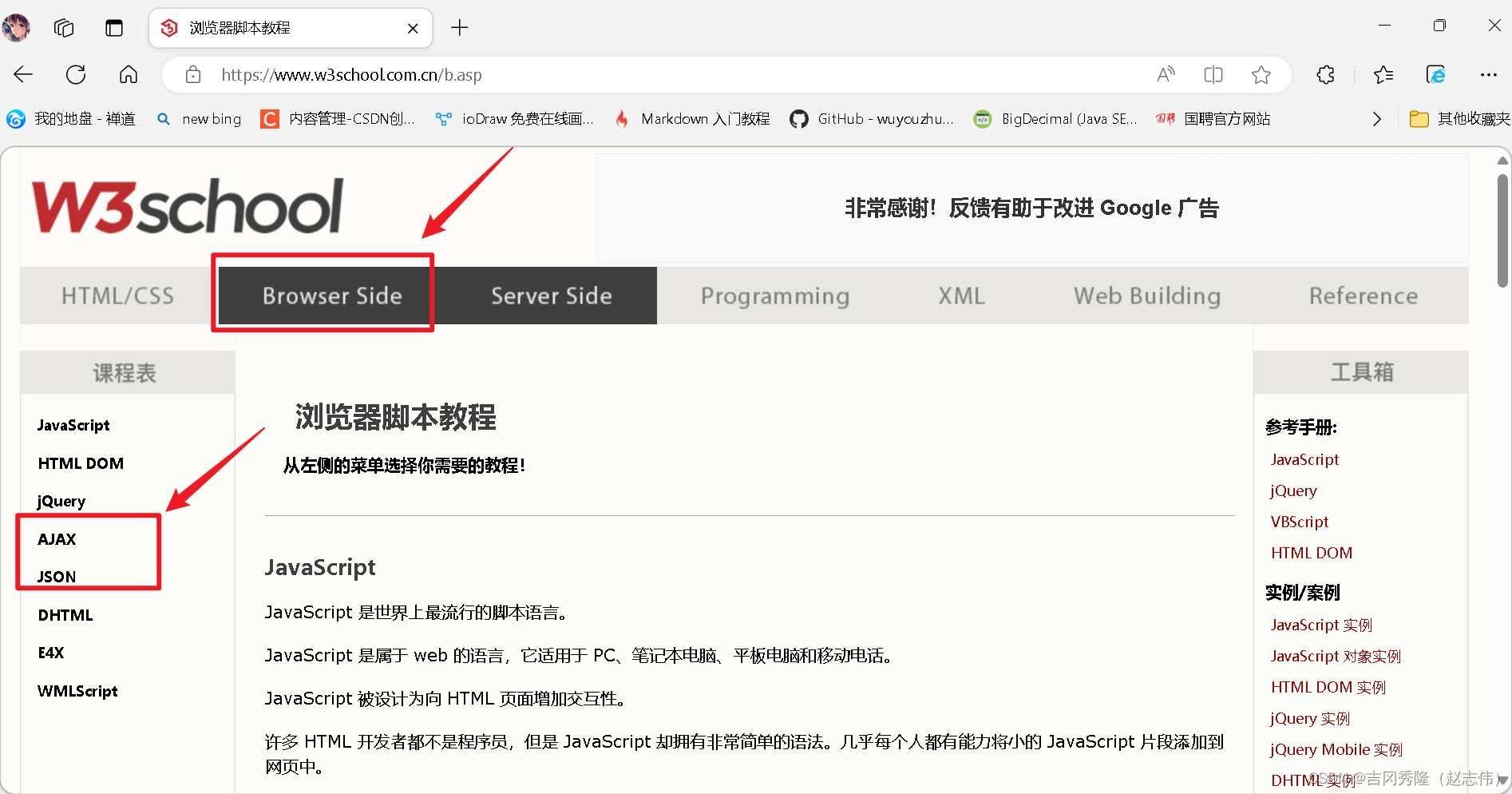Open the ioDraw bookmark
This screenshot has height=794, width=1512.
coord(515,119)
